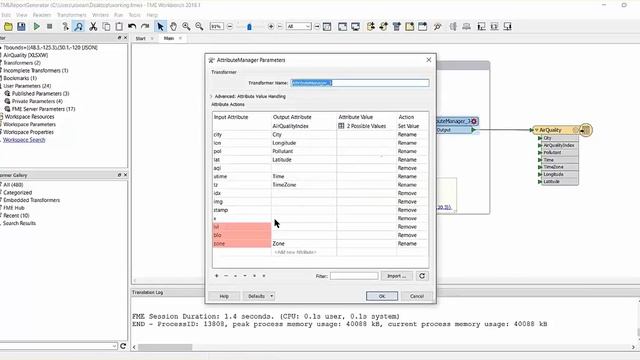The height and width of the screenshot is (360, 640).
Task: Cut selection with the scissors icon
Action: pos(93,27)
